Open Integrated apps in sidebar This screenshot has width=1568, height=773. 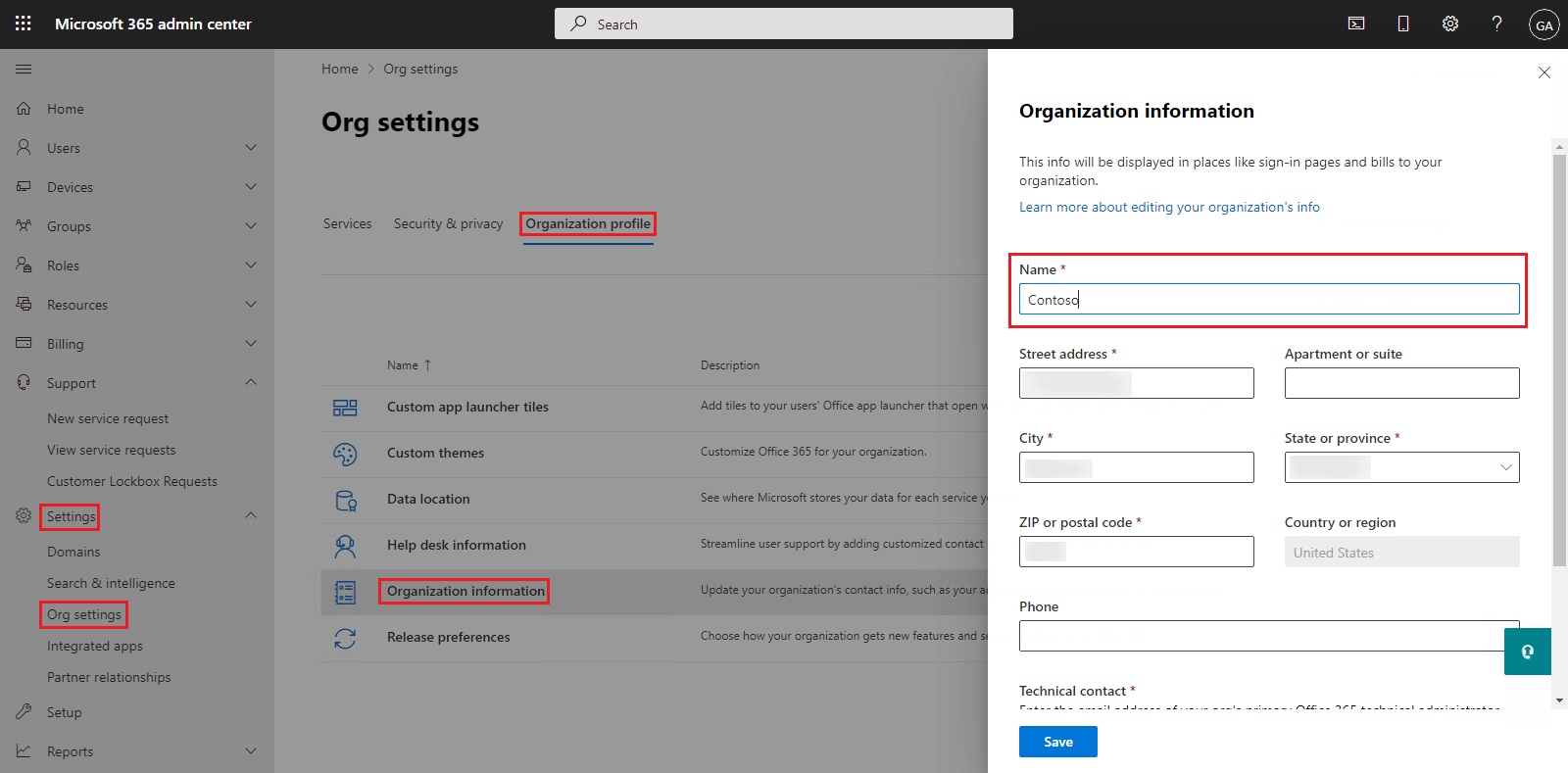pyautogui.click(x=95, y=646)
